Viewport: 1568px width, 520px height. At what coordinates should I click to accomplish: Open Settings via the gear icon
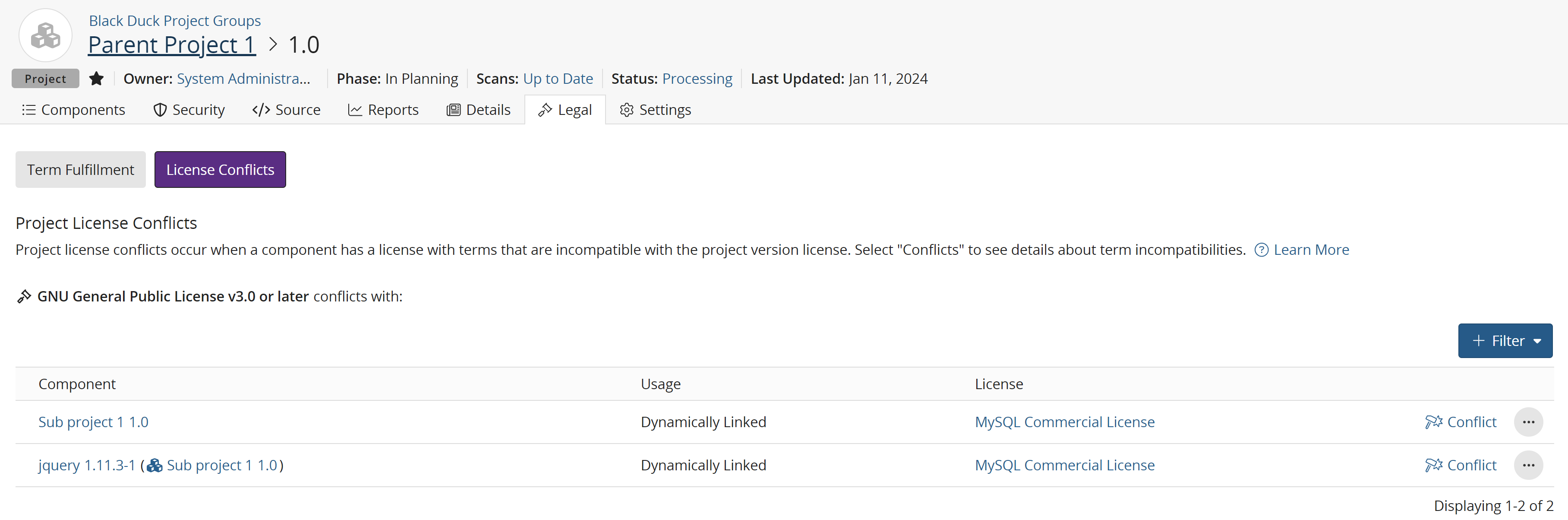point(626,110)
